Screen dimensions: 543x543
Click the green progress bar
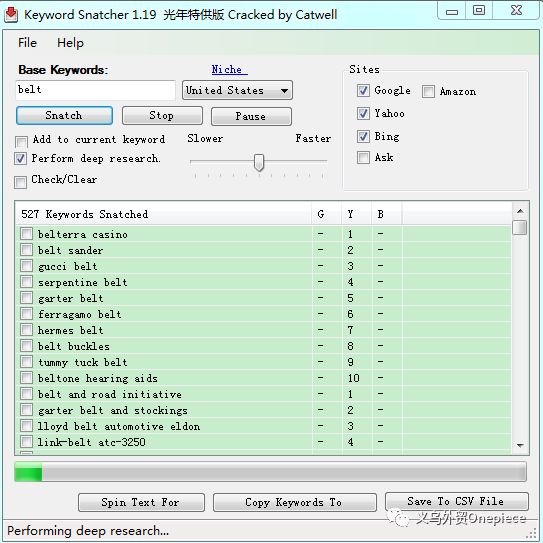pyautogui.click(x=270, y=471)
